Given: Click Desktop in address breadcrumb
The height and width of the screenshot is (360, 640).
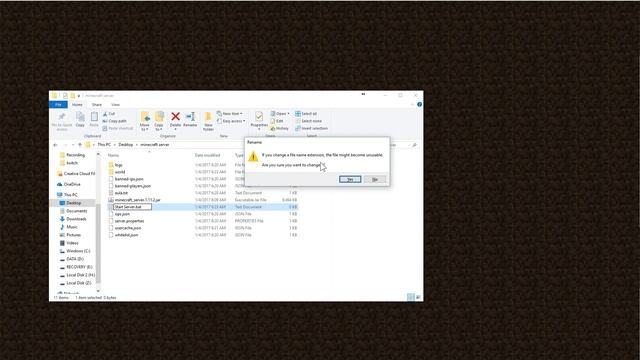Looking at the screenshot, I should 126,145.
